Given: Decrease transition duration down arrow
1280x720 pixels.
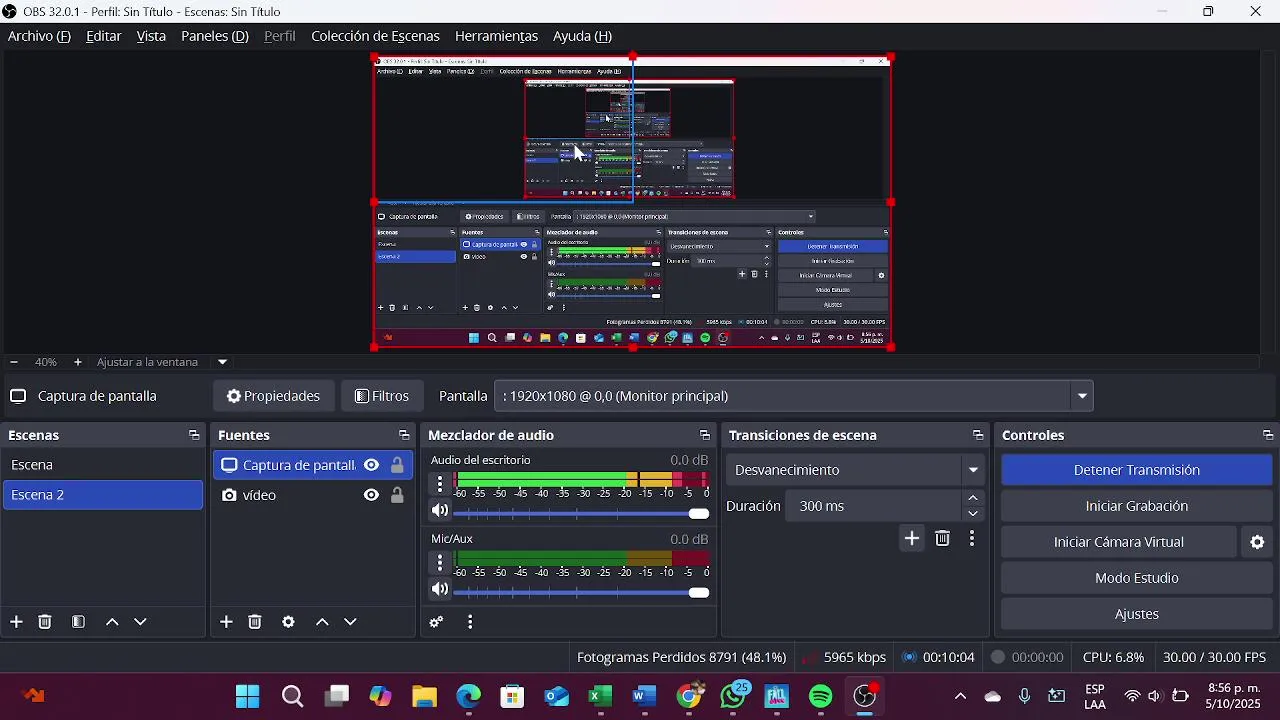Looking at the screenshot, I should [x=973, y=514].
